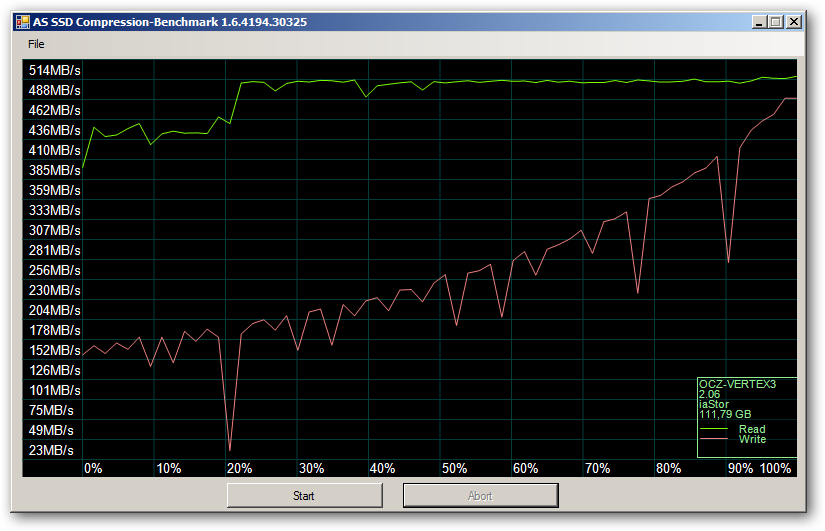Close the AS SSD Compression-Benchmark window

793,21
